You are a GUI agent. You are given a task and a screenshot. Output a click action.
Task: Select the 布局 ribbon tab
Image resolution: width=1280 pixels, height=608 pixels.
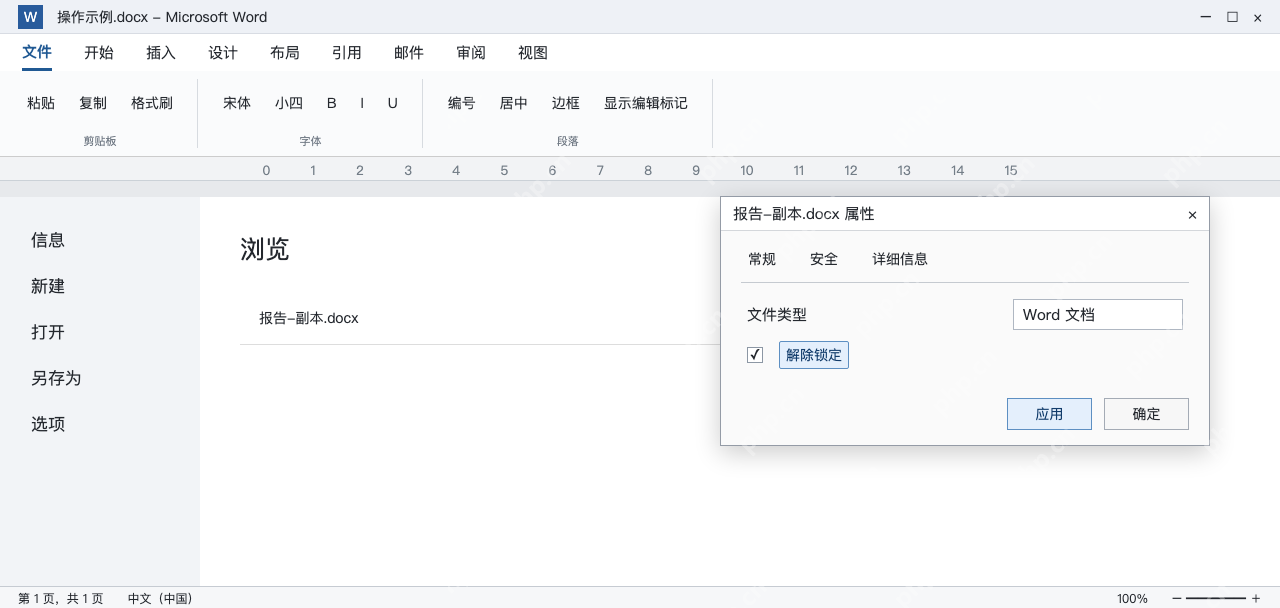(285, 53)
